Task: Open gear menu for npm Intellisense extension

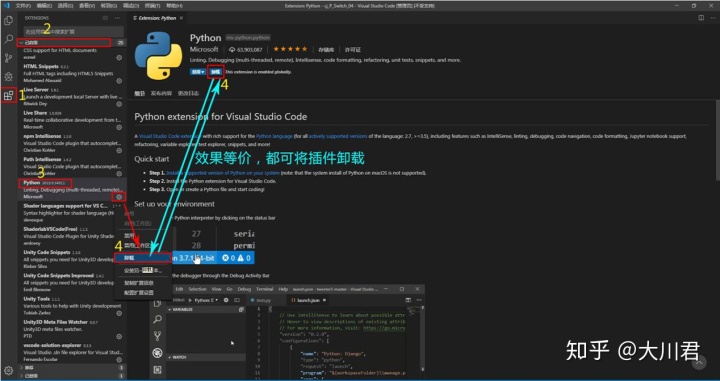Action: [x=119, y=151]
